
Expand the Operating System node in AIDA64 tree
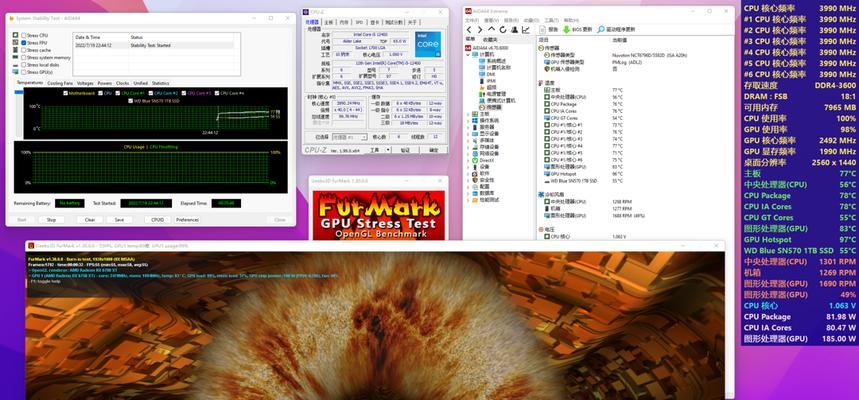pyautogui.click(x=468, y=121)
